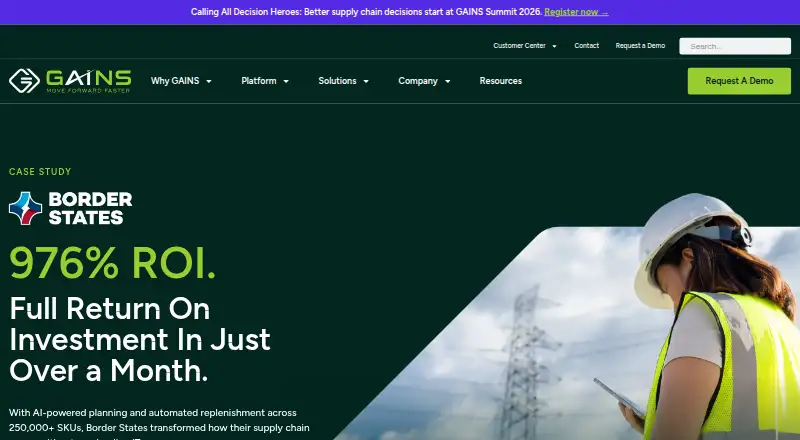Click the AI-powered planning description paragraph

point(159,425)
